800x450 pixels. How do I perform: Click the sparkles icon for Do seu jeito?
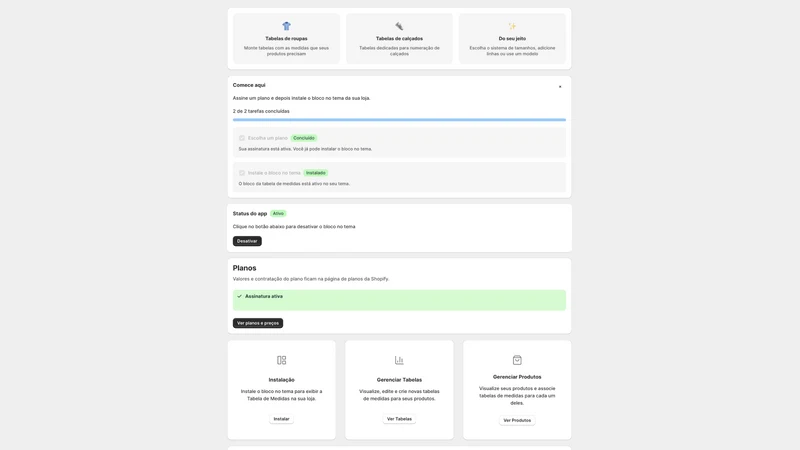pyautogui.click(x=512, y=26)
